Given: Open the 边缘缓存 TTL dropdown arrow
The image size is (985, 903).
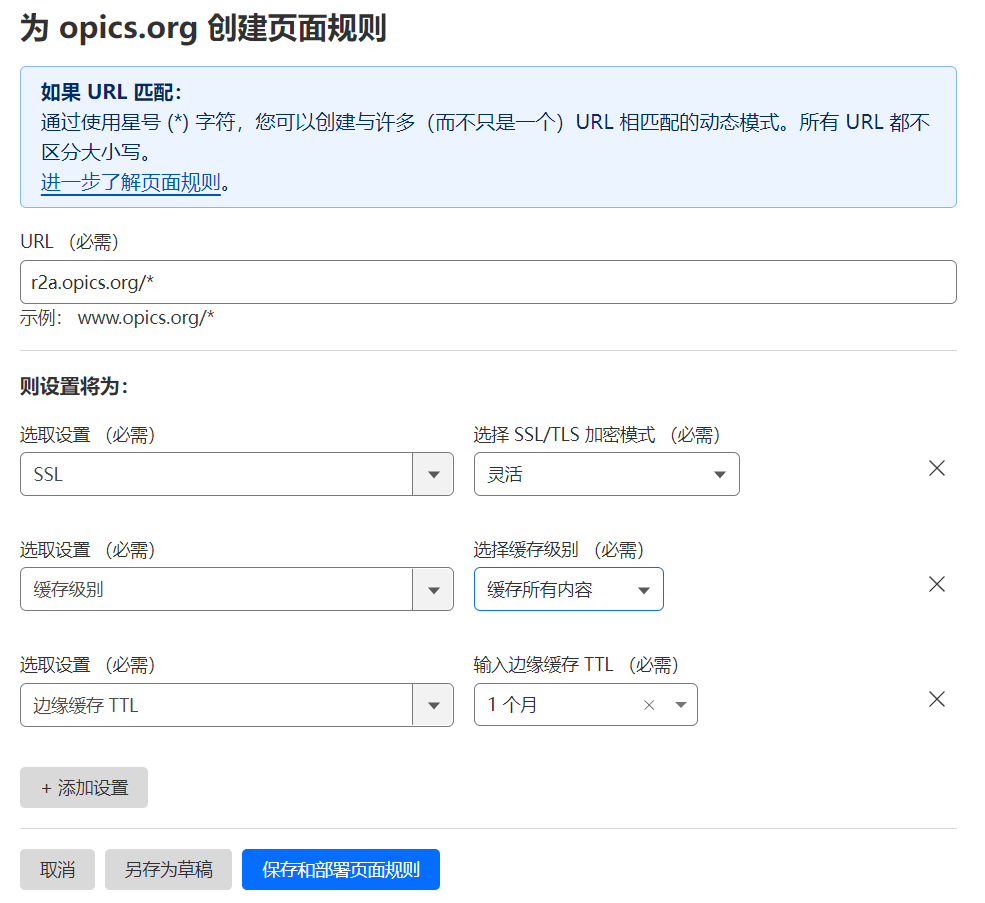Looking at the screenshot, I should point(433,705).
